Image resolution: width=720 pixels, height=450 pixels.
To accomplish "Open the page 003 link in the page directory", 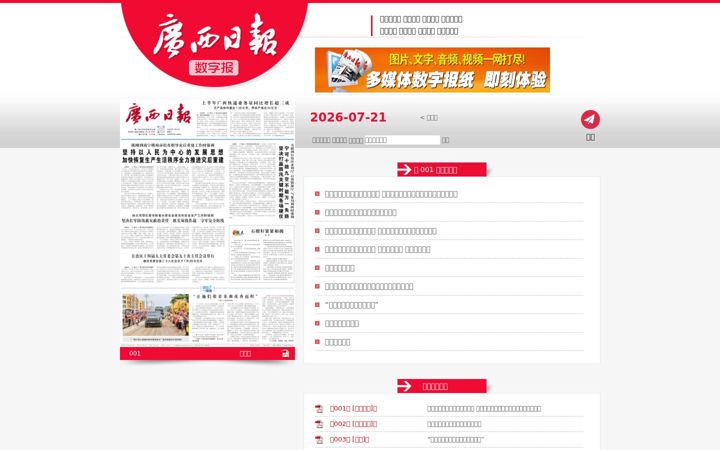I will click(349, 439).
